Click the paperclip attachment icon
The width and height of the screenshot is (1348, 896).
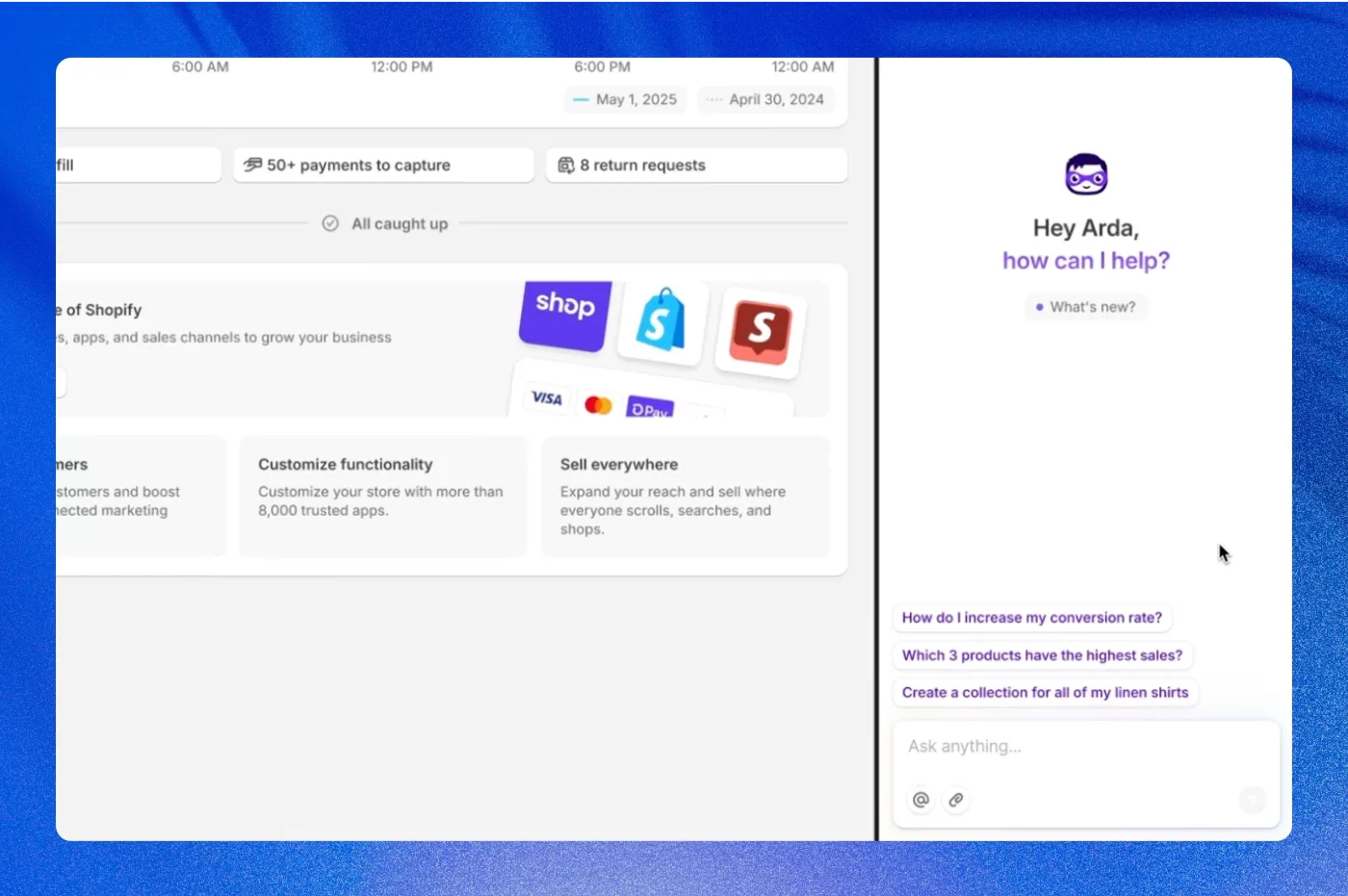956,800
